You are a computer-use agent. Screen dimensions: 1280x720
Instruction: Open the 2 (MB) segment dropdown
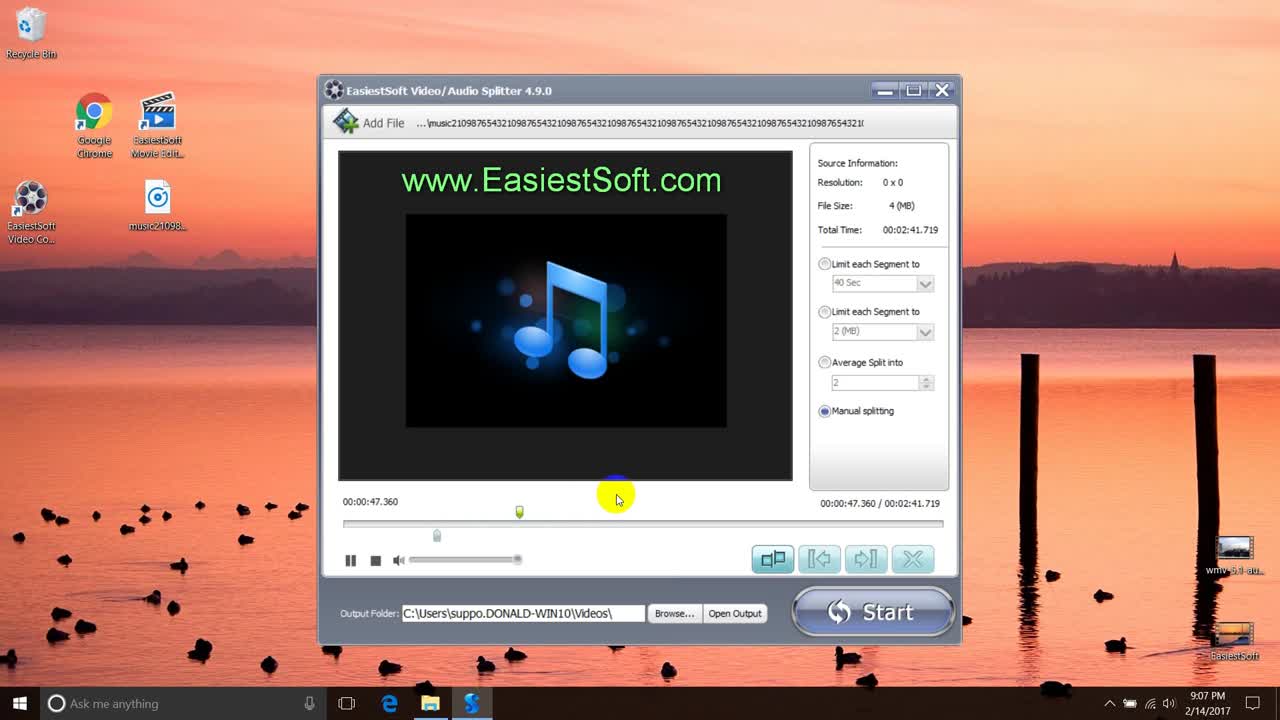[925, 332]
